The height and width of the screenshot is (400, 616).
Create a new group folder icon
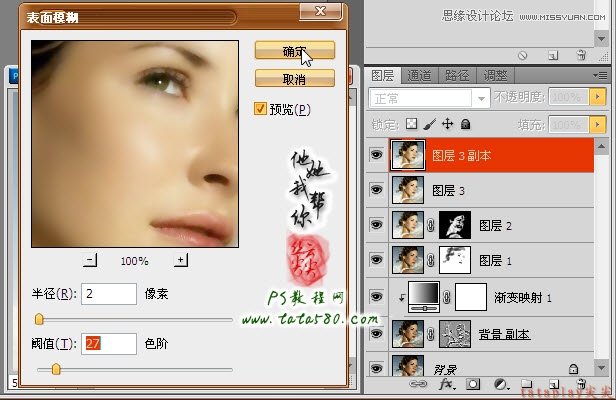click(x=527, y=383)
